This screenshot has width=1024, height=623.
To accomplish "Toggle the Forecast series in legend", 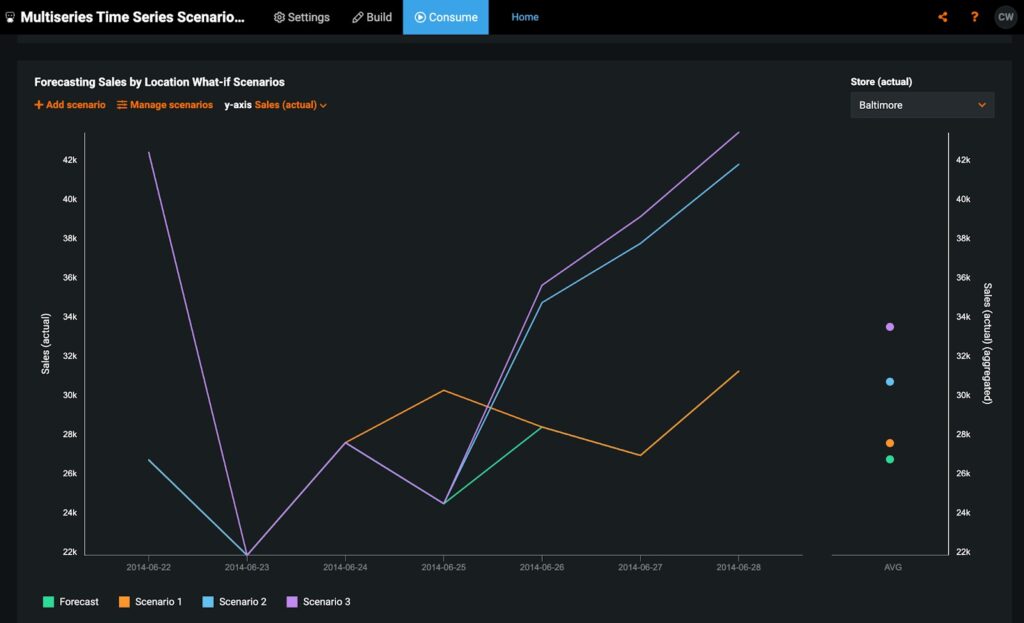I will [71, 601].
